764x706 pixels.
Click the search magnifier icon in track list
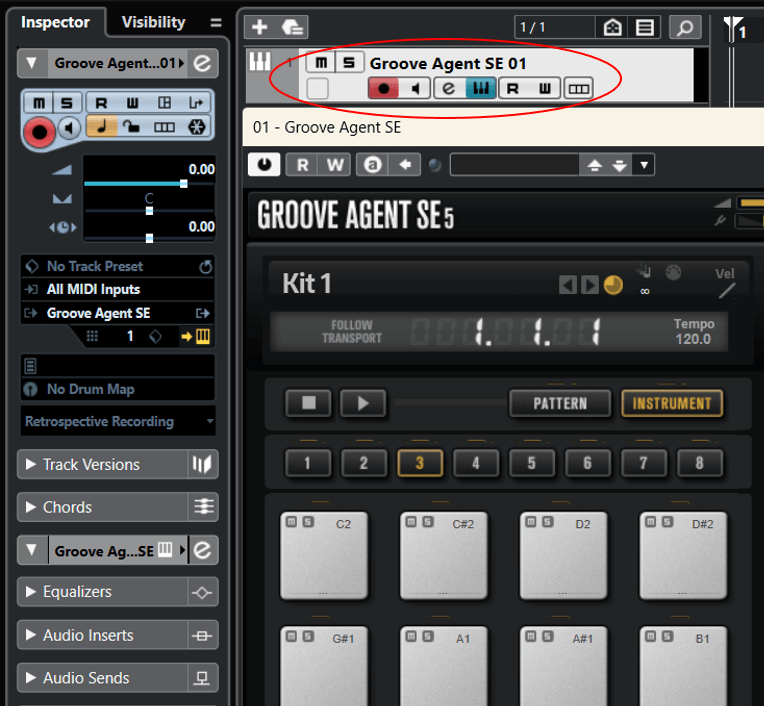click(684, 28)
